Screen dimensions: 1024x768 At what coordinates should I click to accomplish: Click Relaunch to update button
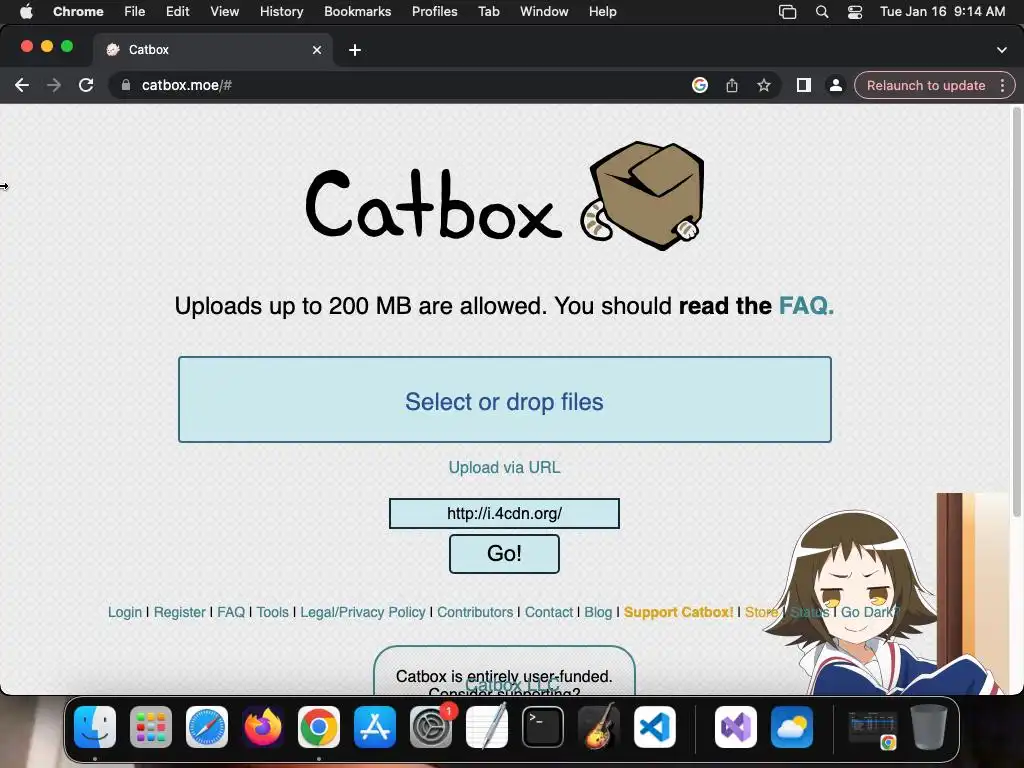925,86
